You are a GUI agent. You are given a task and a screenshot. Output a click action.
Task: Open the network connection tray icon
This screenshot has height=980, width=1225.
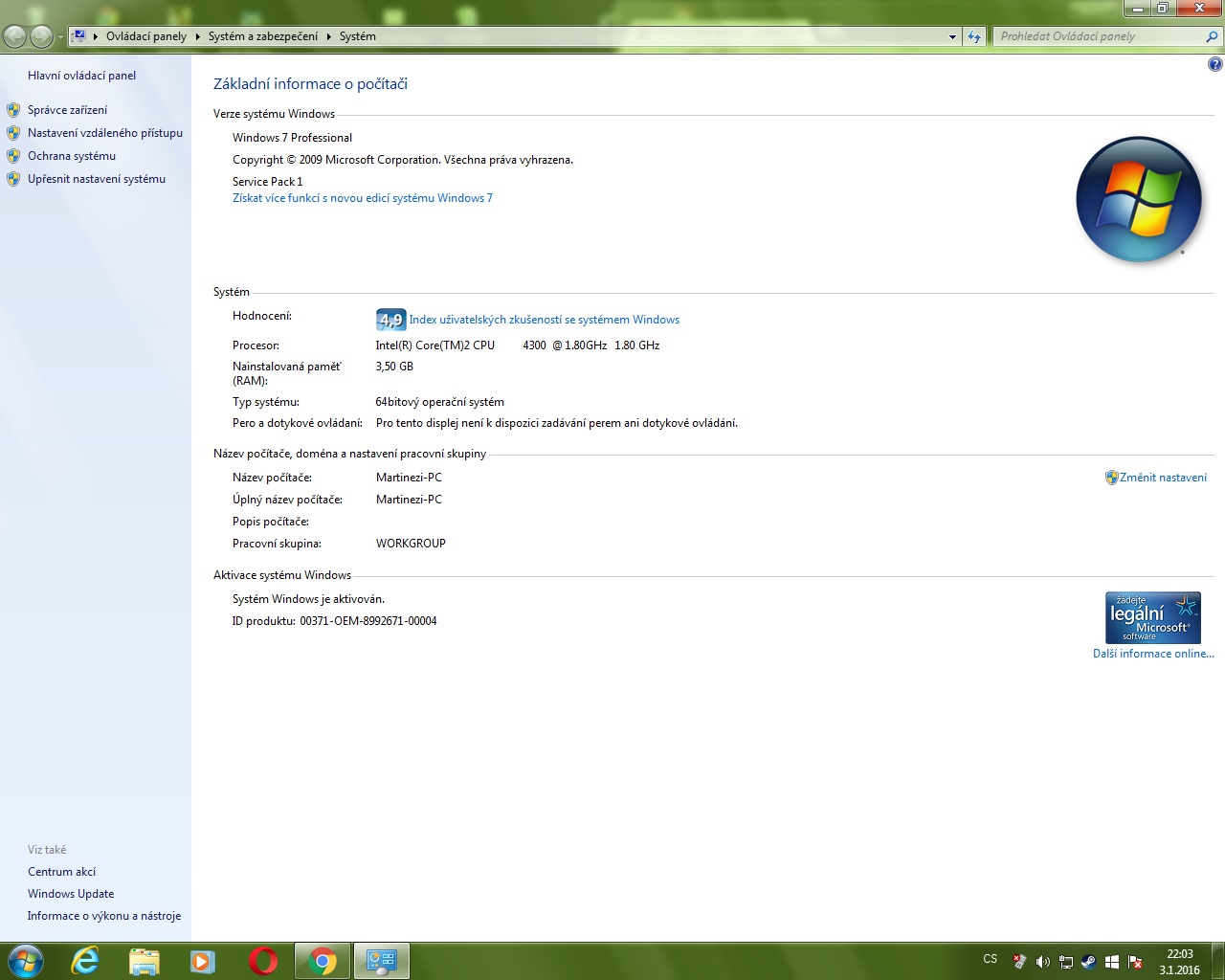(1066, 962)
